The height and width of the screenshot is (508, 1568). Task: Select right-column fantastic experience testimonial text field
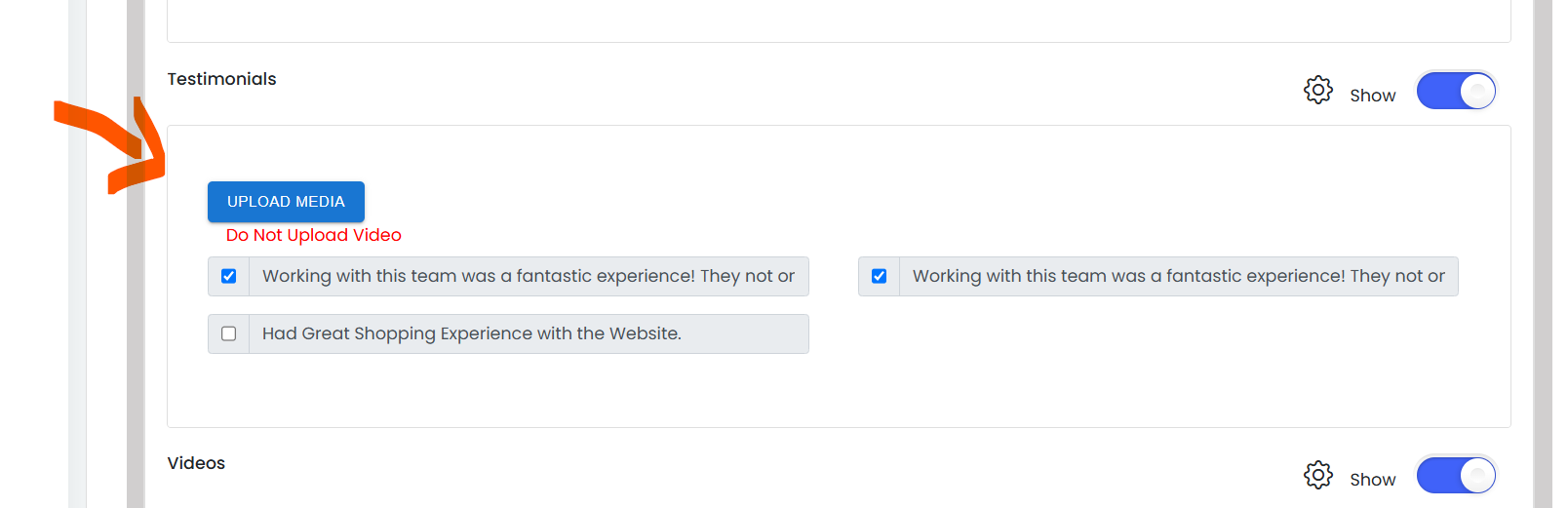[1178, 276]
